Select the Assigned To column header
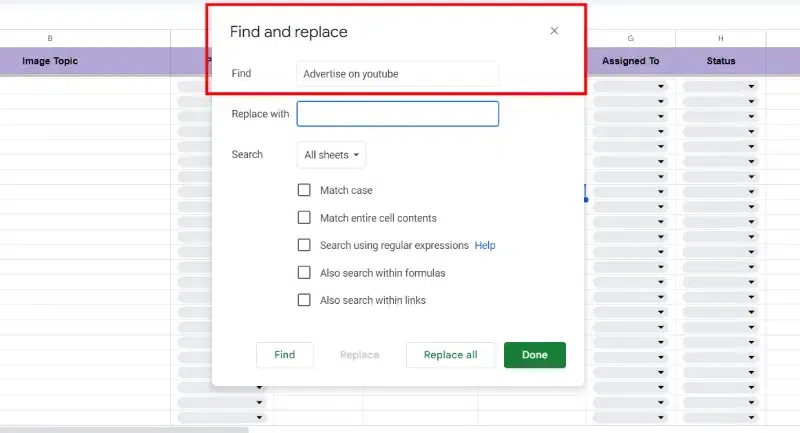800x433 pixels. pyautogui.click(x=630, y=61)
